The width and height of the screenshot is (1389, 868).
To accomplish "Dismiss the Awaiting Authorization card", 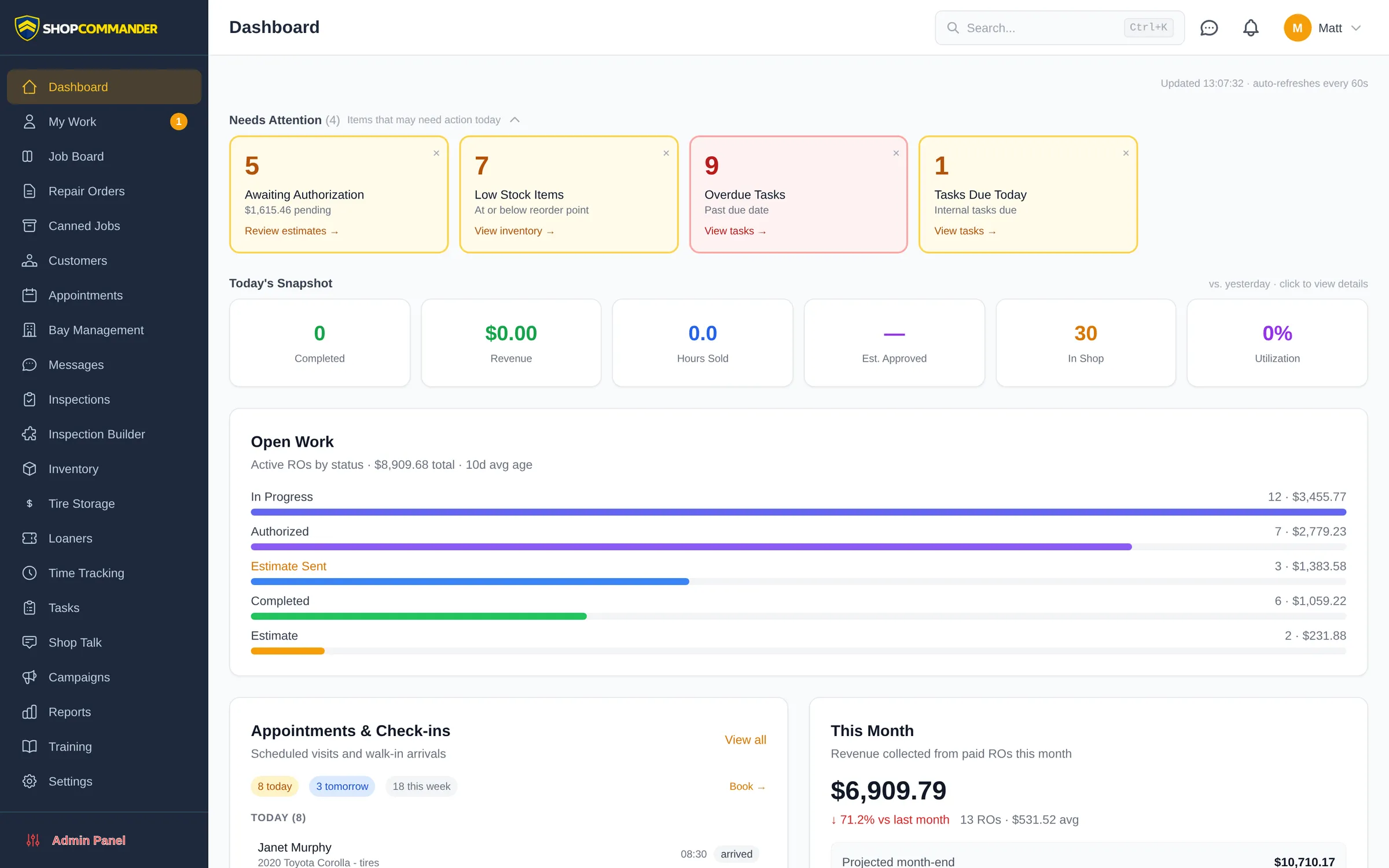I will pos(436,153).
